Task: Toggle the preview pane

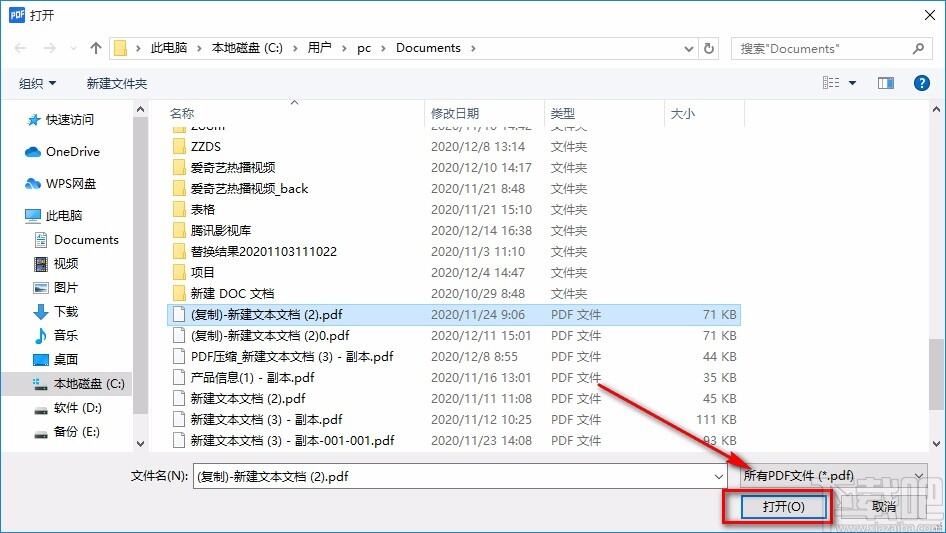Action: pyautogui.click(x=886, y=83)
